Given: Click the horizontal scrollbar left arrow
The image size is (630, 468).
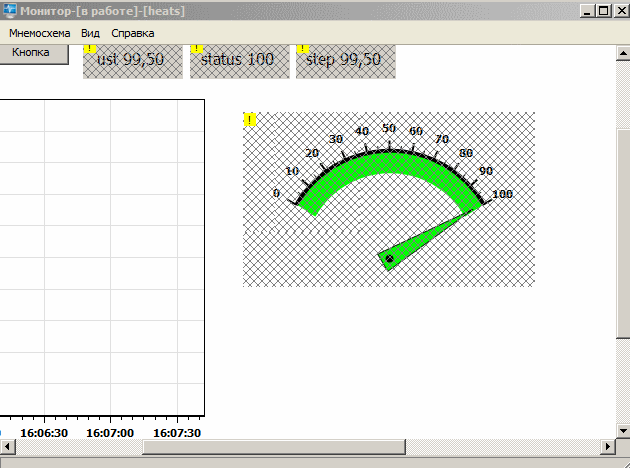Looking at the screenshot, I should click(x=8, y=446).
